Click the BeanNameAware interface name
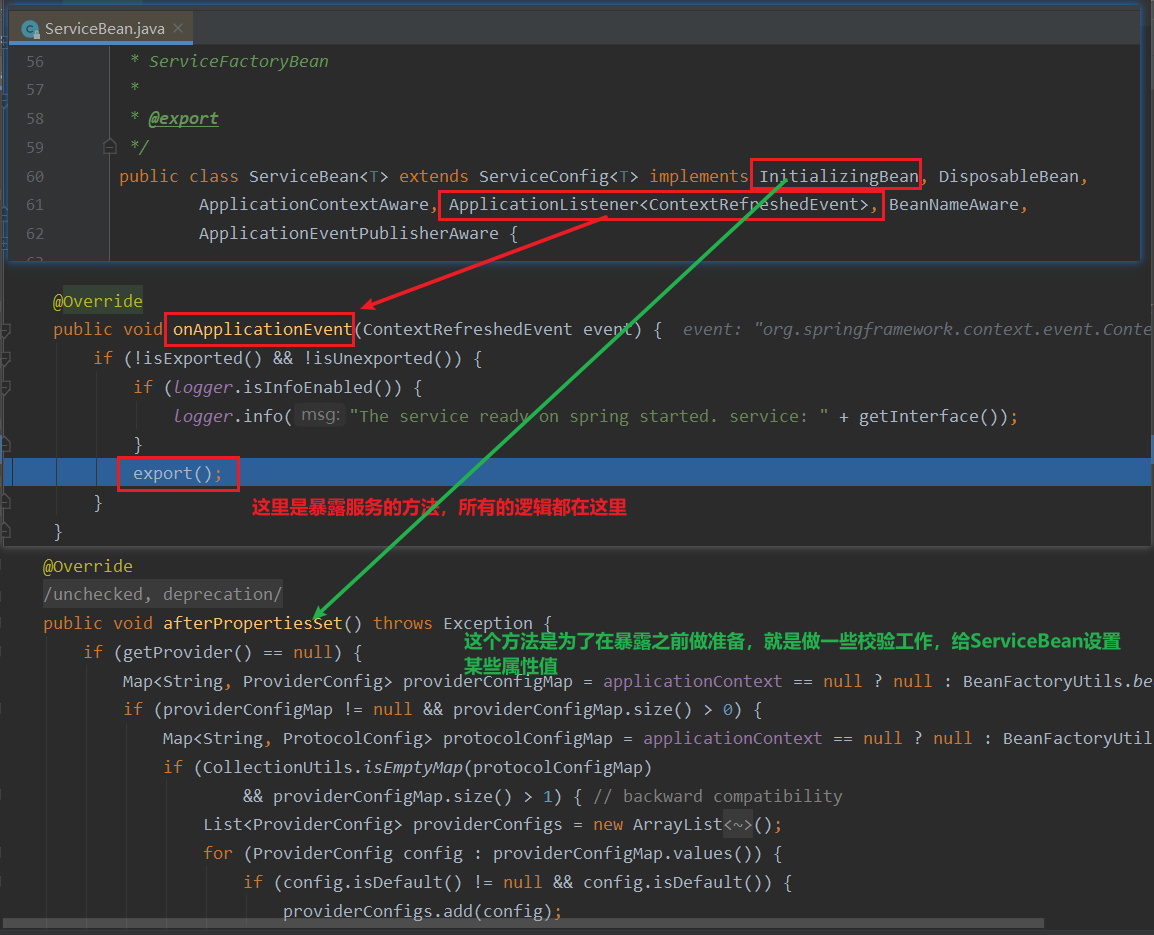This screenshot has height=935, width=1154. 953,205
